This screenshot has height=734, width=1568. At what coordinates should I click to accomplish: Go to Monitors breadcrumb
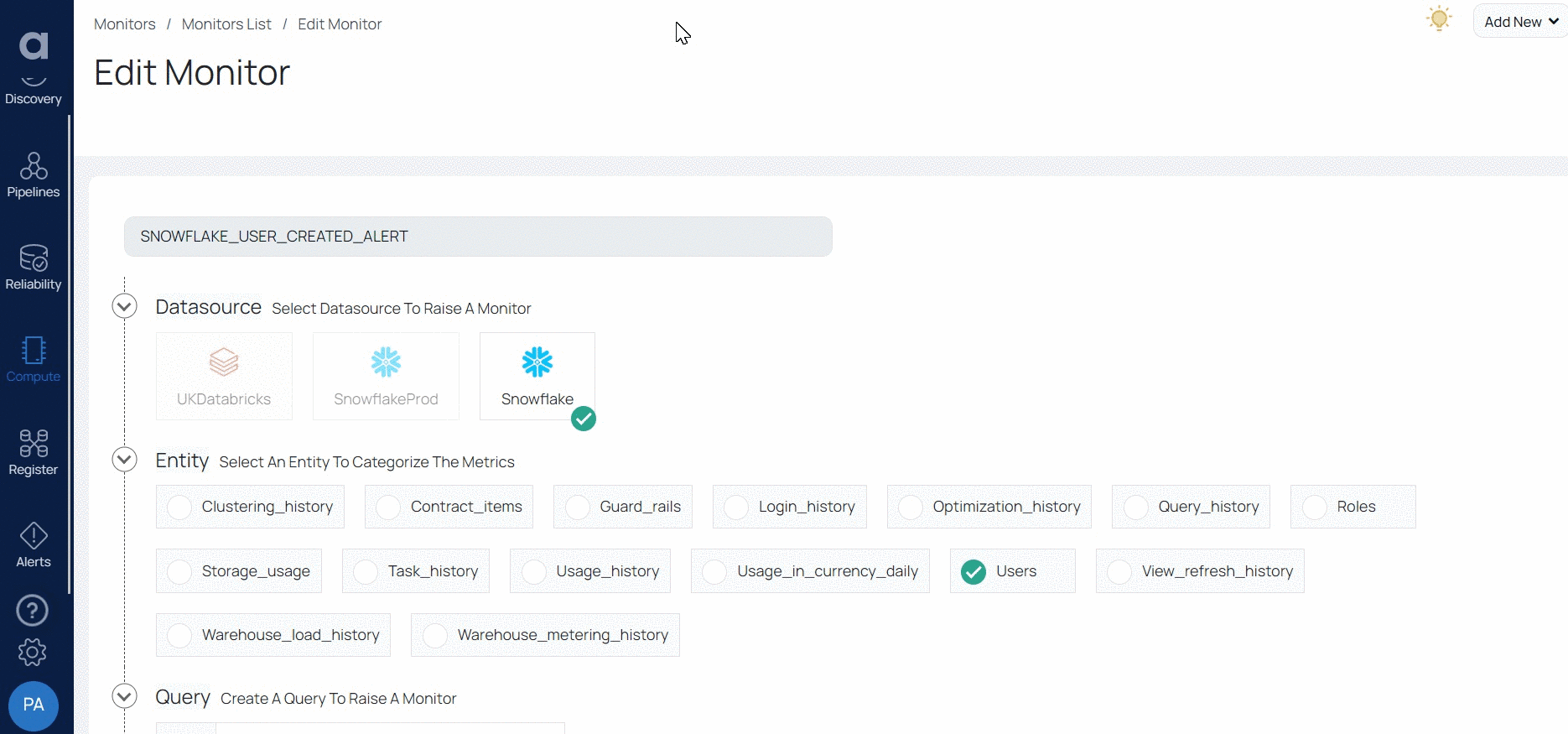click(125, 24)
